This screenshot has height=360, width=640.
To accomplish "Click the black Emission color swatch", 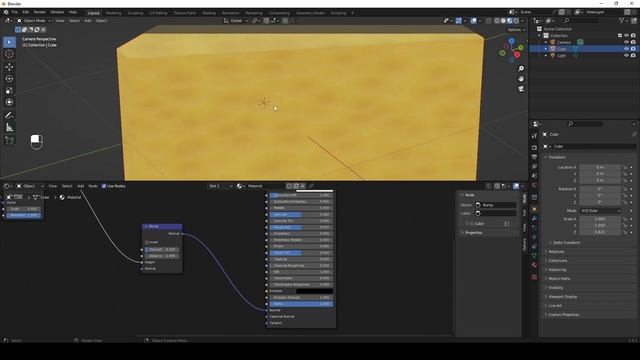I will [314, 291].
